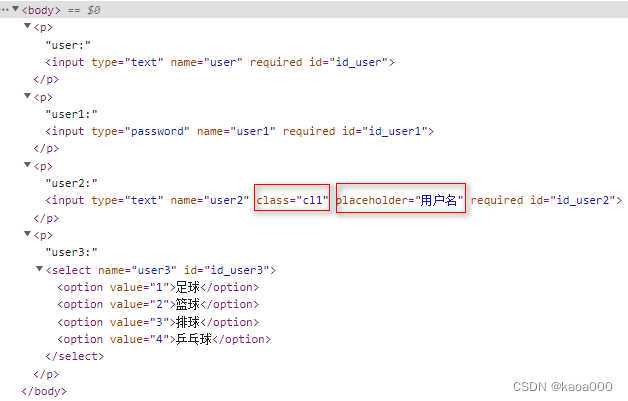Screen dimensions: 628x401
Task: Collapse the p node containing "user1:"
Action: coord(27,96)
